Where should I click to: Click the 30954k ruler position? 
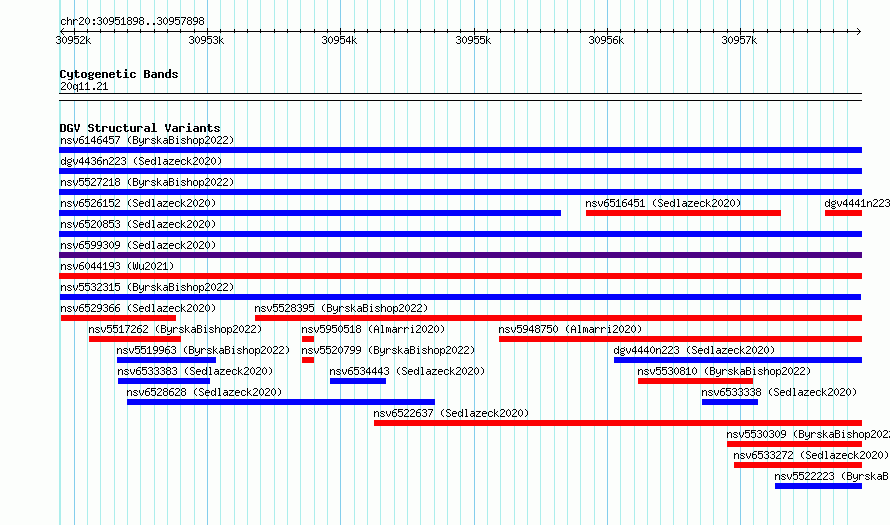coord(339,40)
